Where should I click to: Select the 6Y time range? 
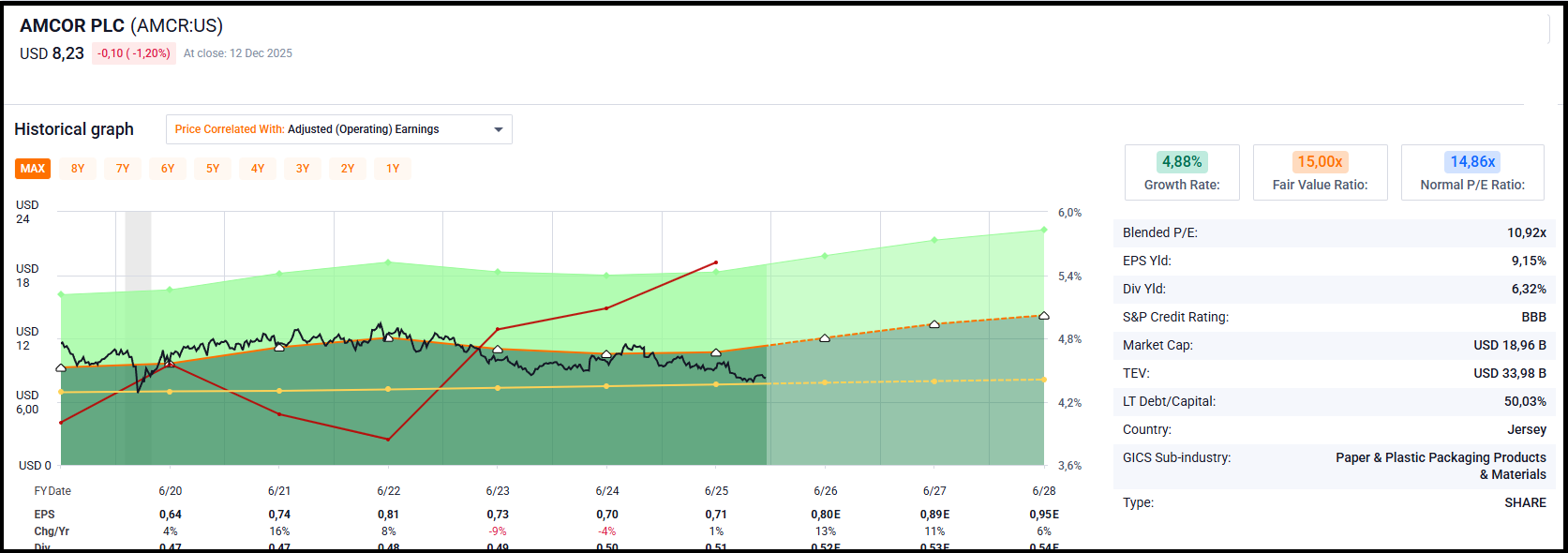click(x=168, y=169)
